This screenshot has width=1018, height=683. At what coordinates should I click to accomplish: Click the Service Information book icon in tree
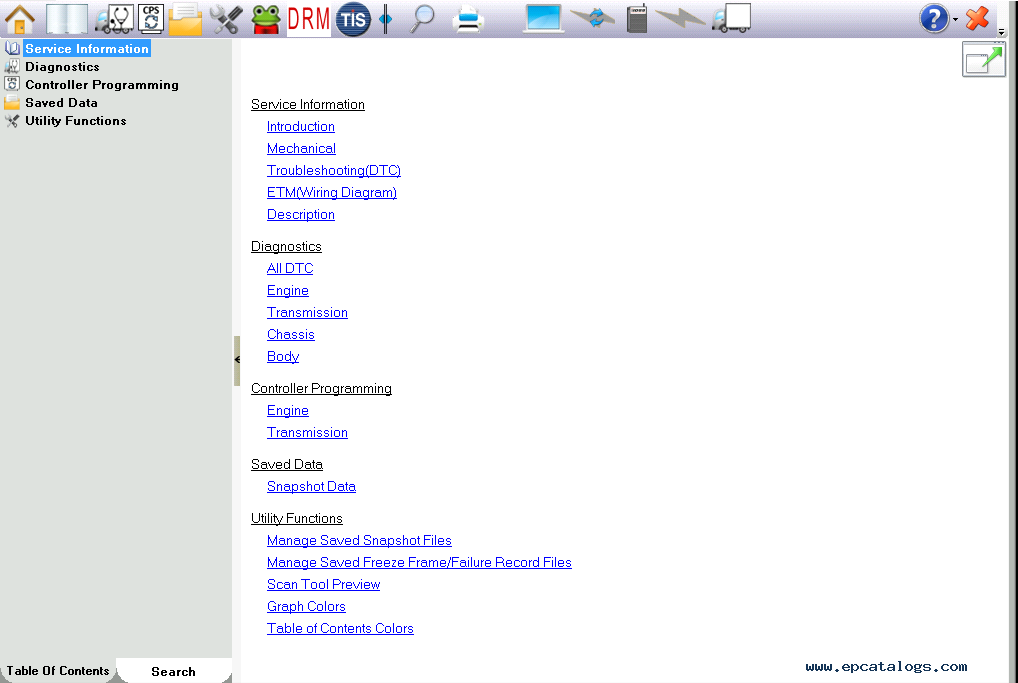[x=12, y=48]
